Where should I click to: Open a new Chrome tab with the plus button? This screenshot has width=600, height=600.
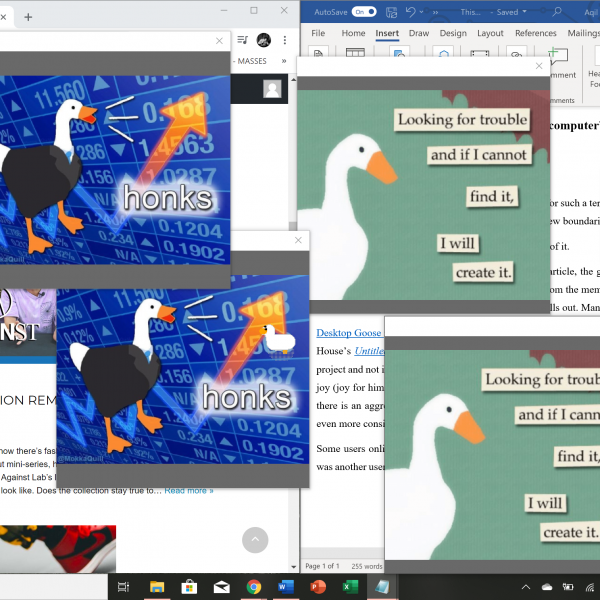[28, 17]
